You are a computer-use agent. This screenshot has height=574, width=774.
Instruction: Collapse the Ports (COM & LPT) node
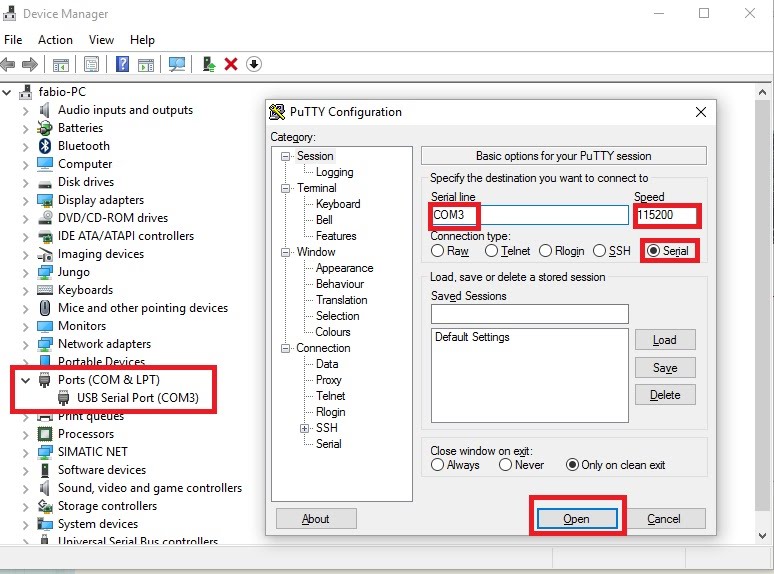pyautogui.click(x=26, y=380)
